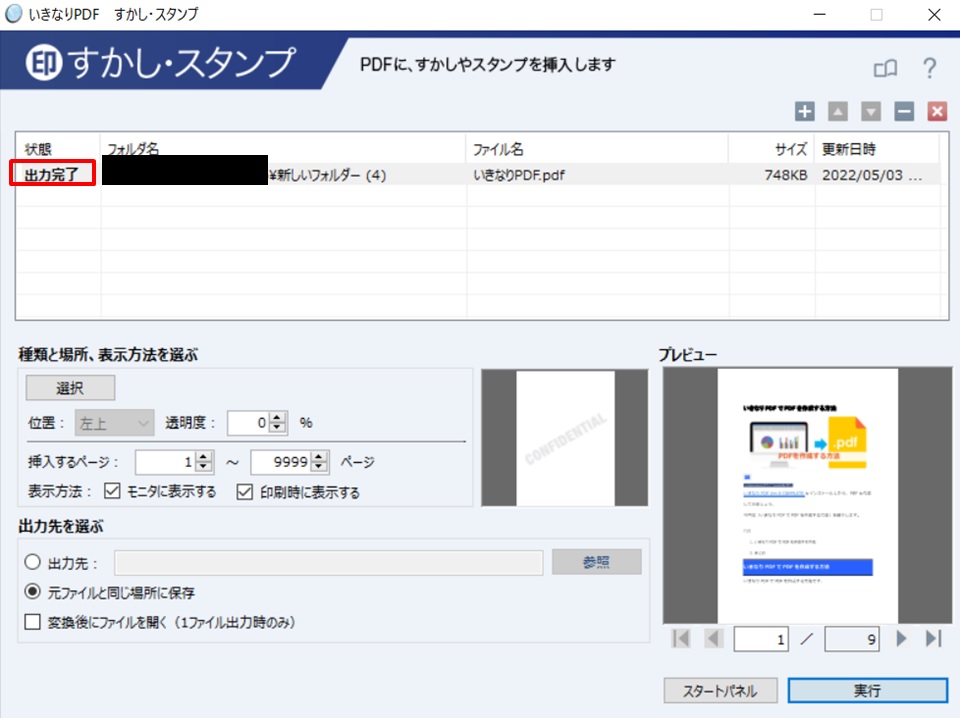960x718 pixels.
Task: Add a file with the plus icon
Action: pos(804,111)
